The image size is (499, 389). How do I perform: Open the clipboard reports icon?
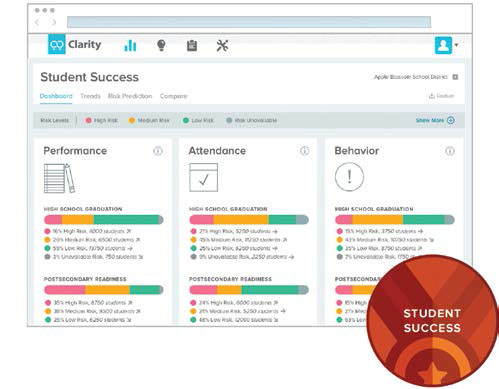click(x=192, y=46)
